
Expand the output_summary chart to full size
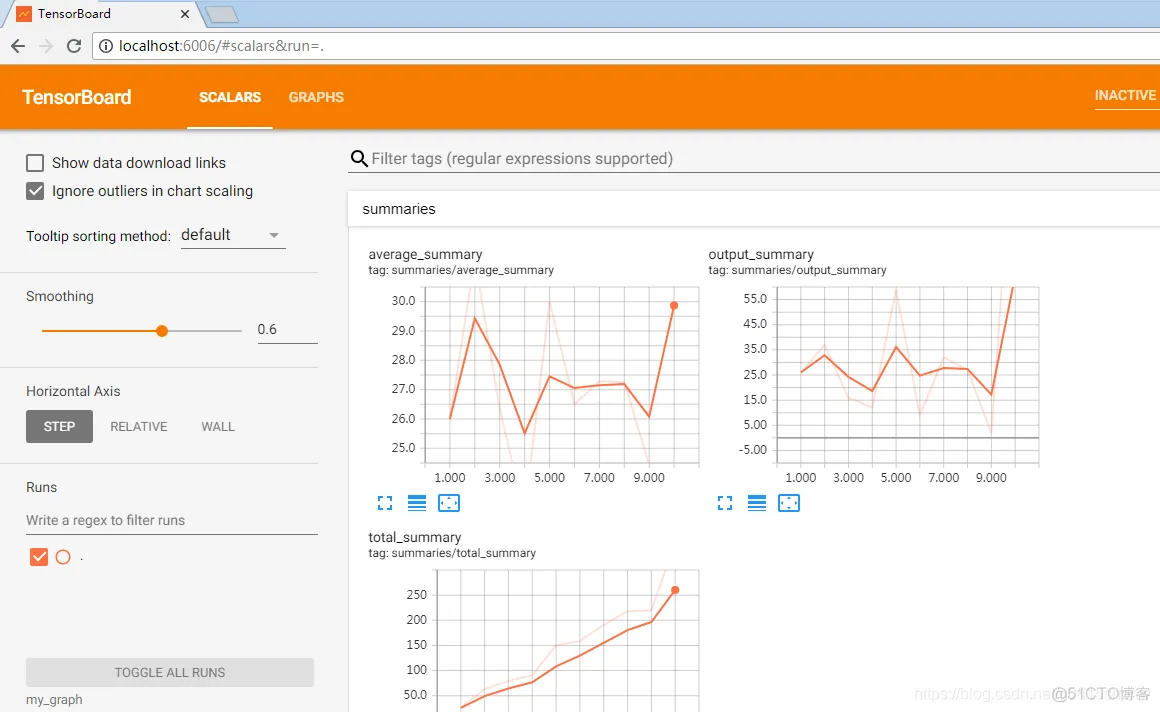pyautogui.click(x=725, y=503)
